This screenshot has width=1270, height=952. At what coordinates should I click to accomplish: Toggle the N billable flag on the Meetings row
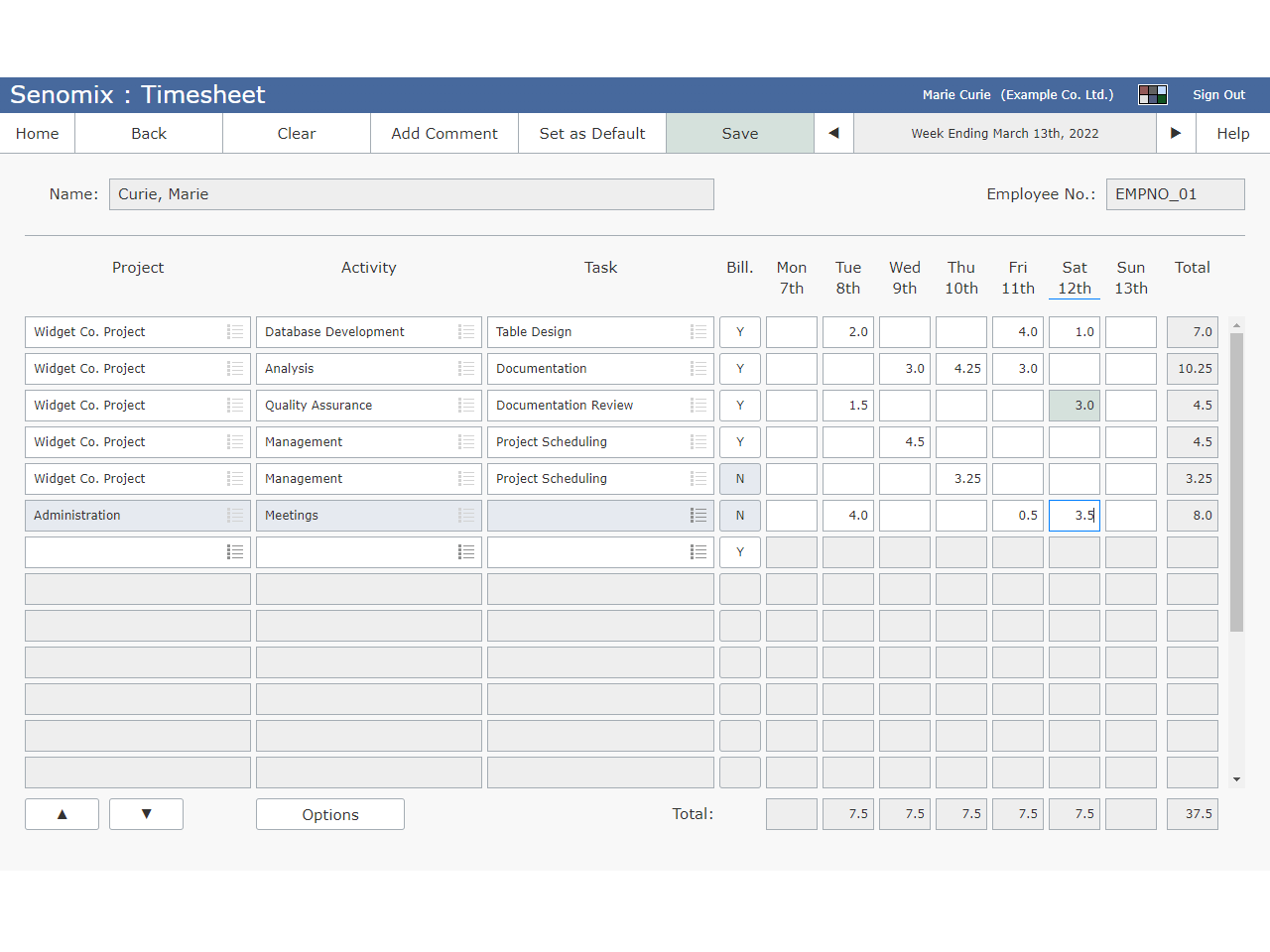tap(739, 515)
